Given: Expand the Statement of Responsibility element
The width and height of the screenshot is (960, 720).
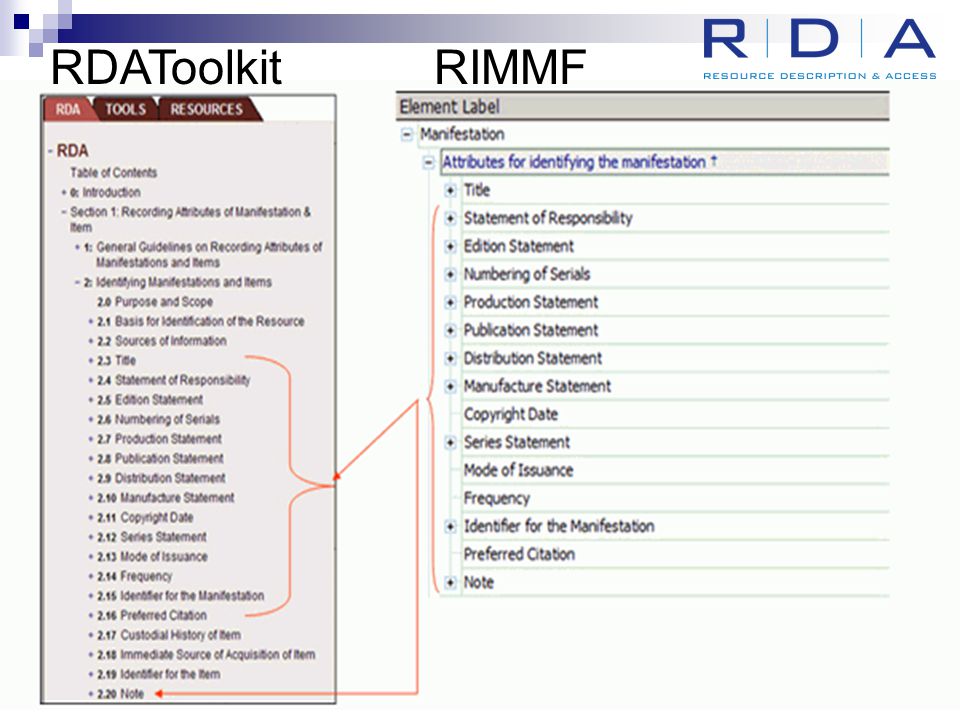Looking at the screenshot, I should pos(450,219).
